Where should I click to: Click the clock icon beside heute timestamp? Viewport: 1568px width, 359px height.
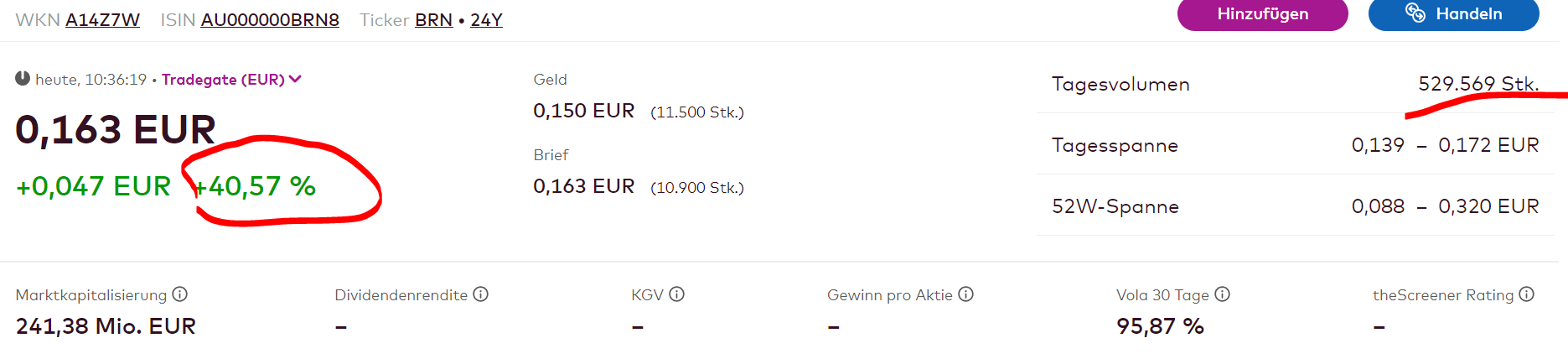coord(23,79)
